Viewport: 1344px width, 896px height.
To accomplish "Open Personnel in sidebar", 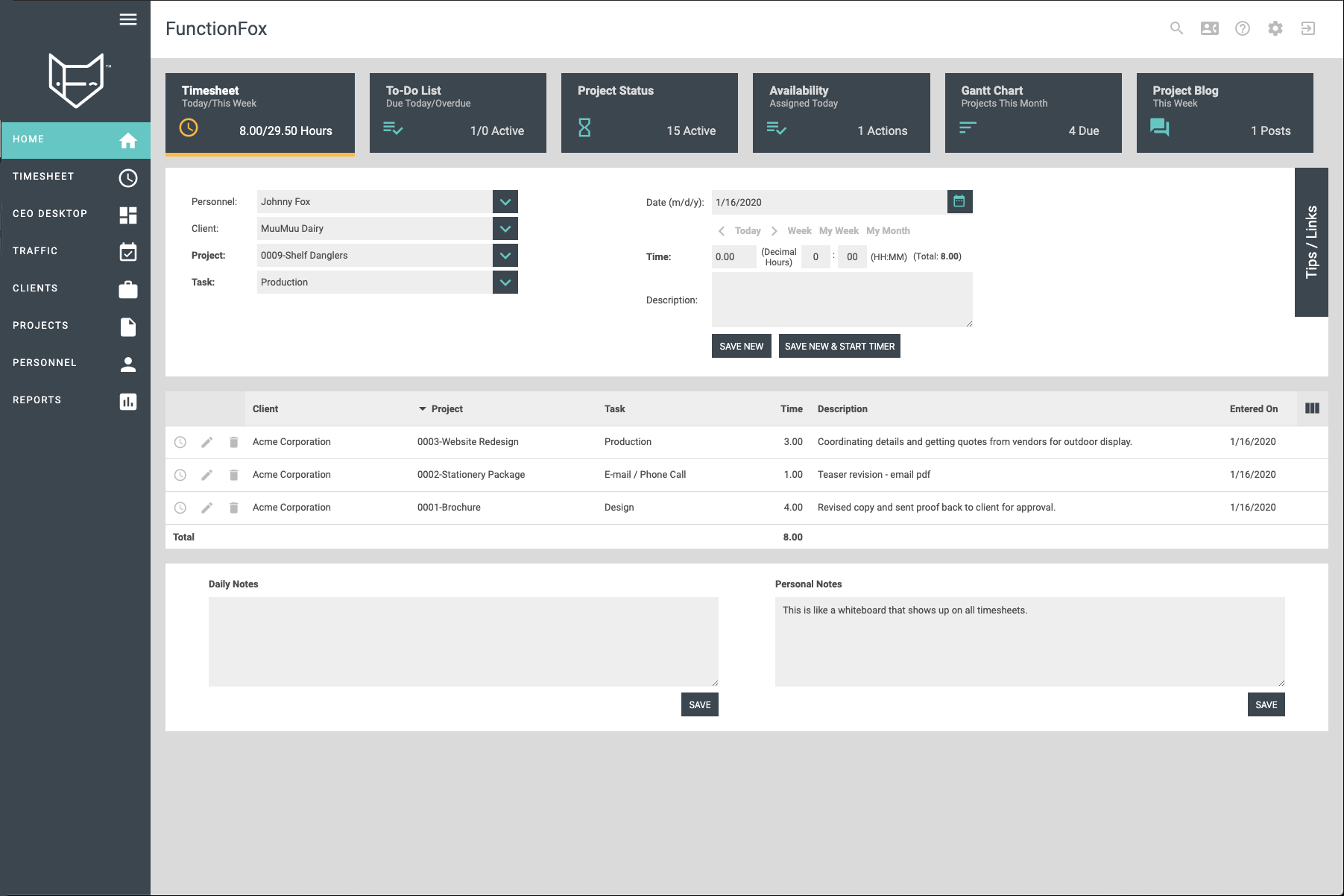I will (75, 364).
